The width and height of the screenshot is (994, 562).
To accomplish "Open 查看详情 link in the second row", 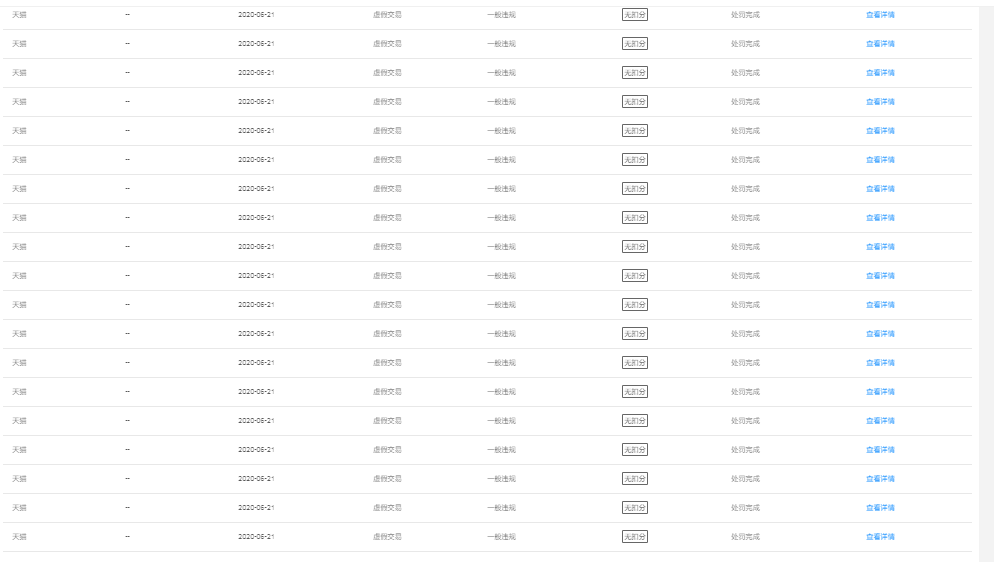I will point(880,44).
